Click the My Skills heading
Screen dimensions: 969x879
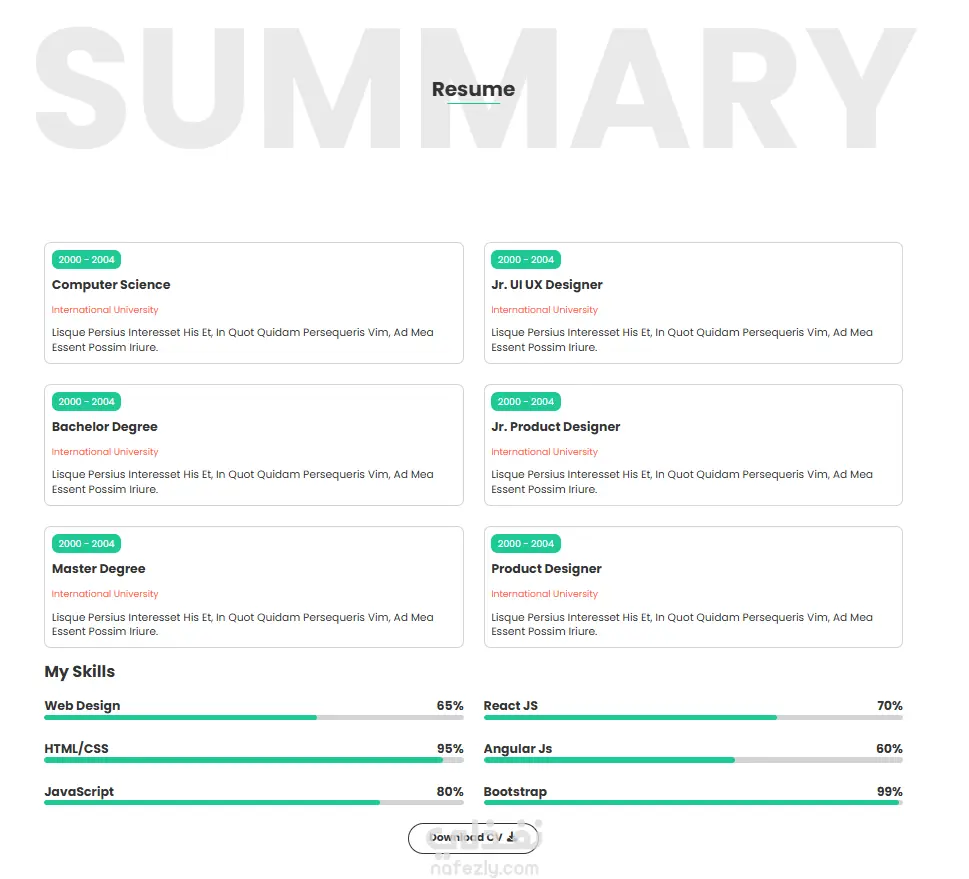(80, 672)
